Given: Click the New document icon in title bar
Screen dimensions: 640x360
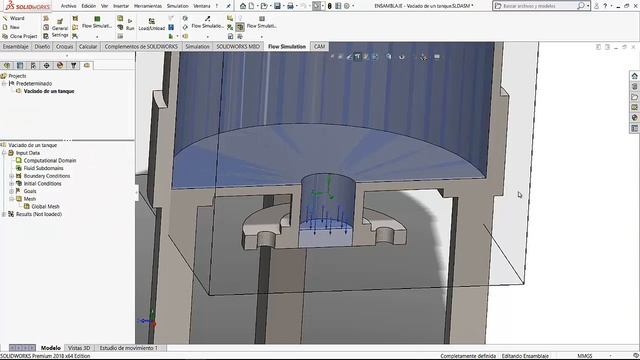Looking at the screenshot, I should (252, 6).
